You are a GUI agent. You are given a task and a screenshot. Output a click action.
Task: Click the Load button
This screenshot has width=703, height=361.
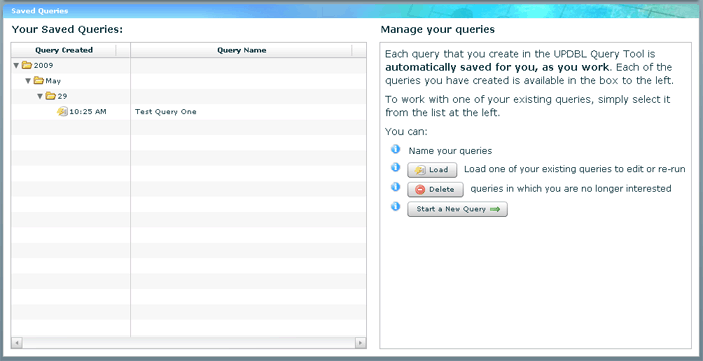(x=432, y=170)
